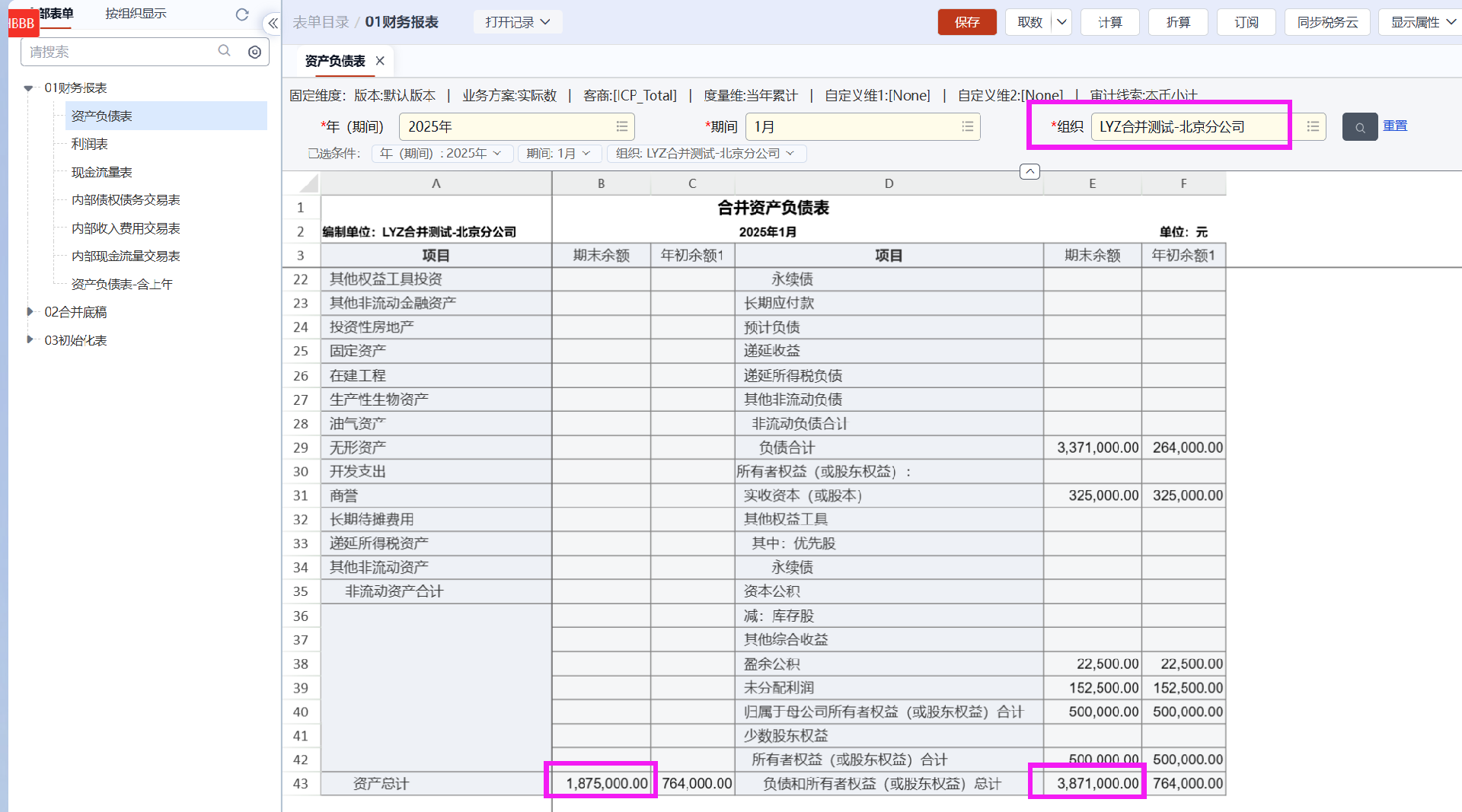Open the list picker for the year field
Screen dimensions: 1462x812
(621, 126)
